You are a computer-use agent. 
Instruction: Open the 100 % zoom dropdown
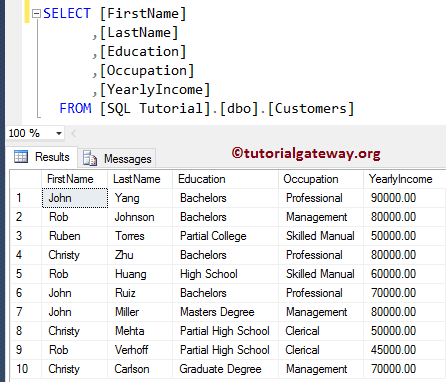(x=59, y=134)
